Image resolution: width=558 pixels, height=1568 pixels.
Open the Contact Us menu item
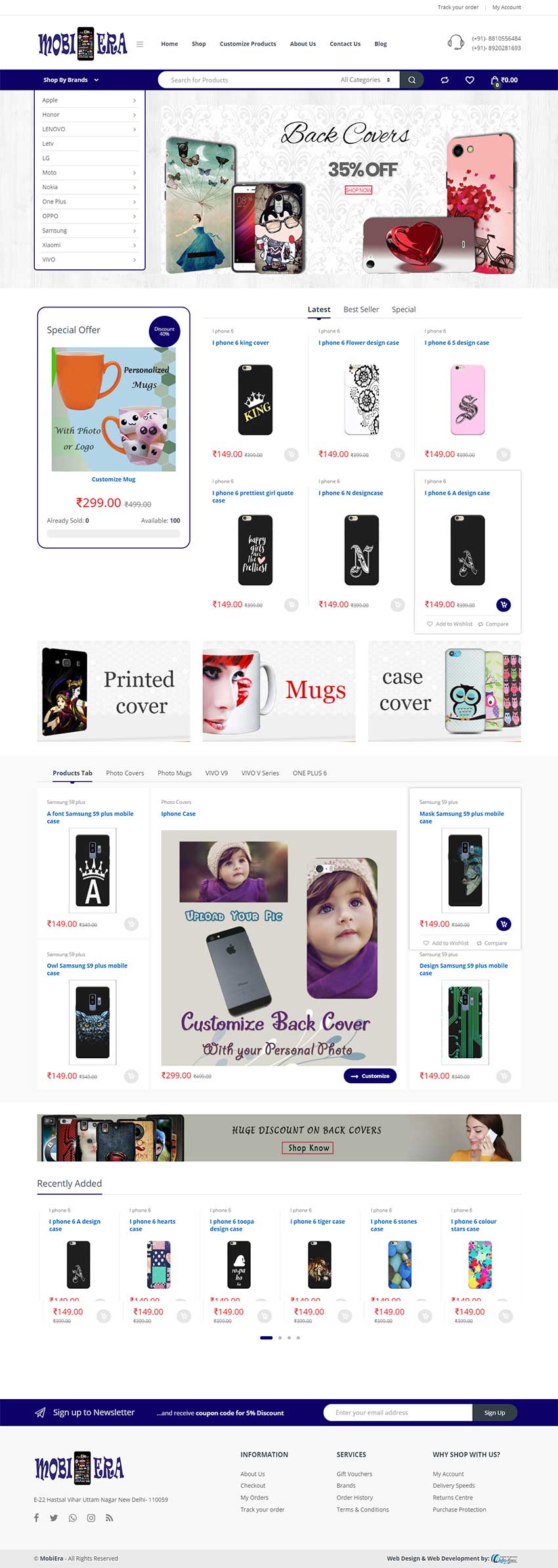pyautogui.click(x=345, y=44)
